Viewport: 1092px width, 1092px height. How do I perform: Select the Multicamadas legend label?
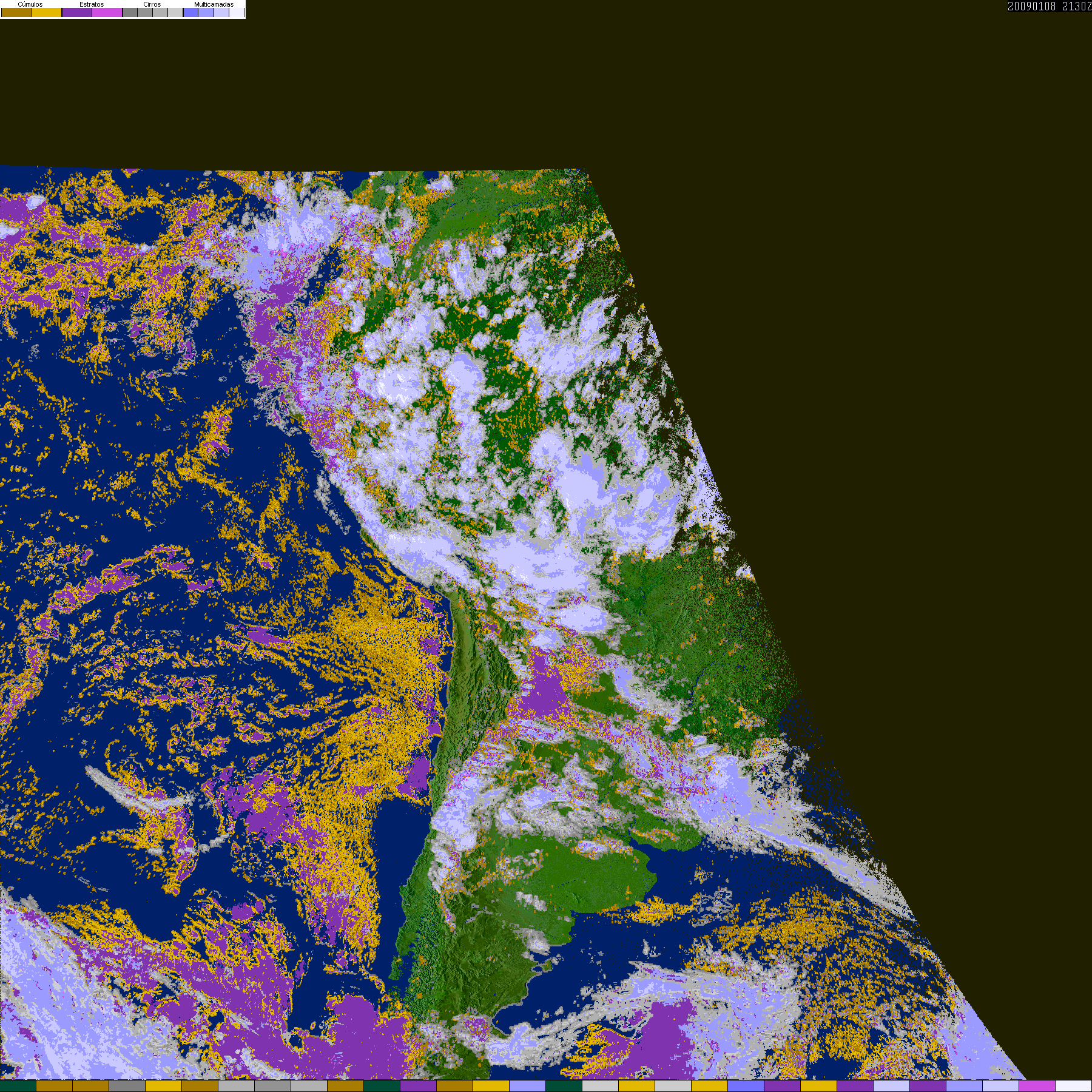tap(214, 4)
